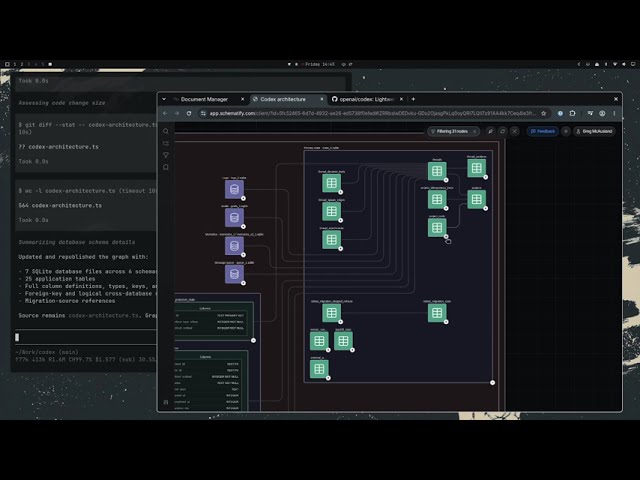
Task: Open the volume icon in system tray
Action: 624,64
